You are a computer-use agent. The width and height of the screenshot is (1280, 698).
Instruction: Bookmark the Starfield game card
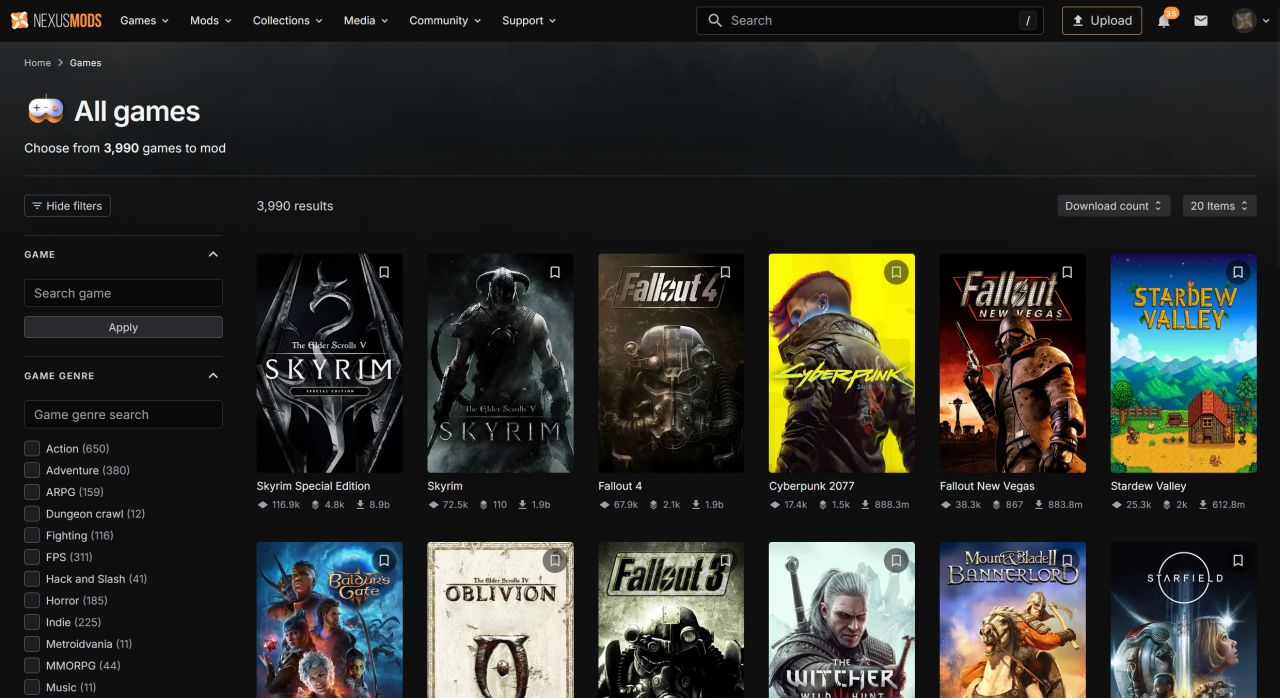[x=1238, y=561]
